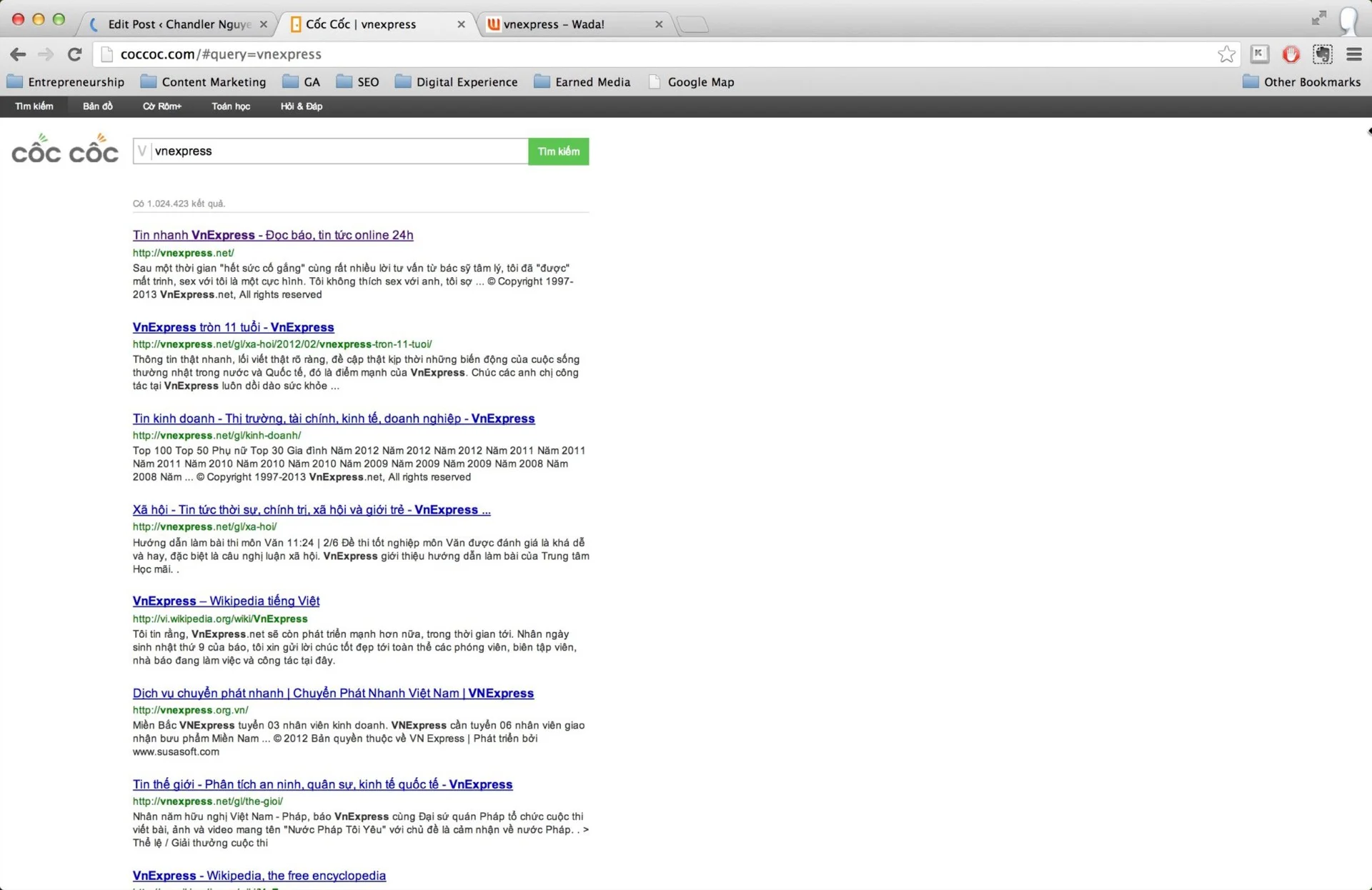Click the reload page icon
1372x890 pixels.
tap(74, 54)
